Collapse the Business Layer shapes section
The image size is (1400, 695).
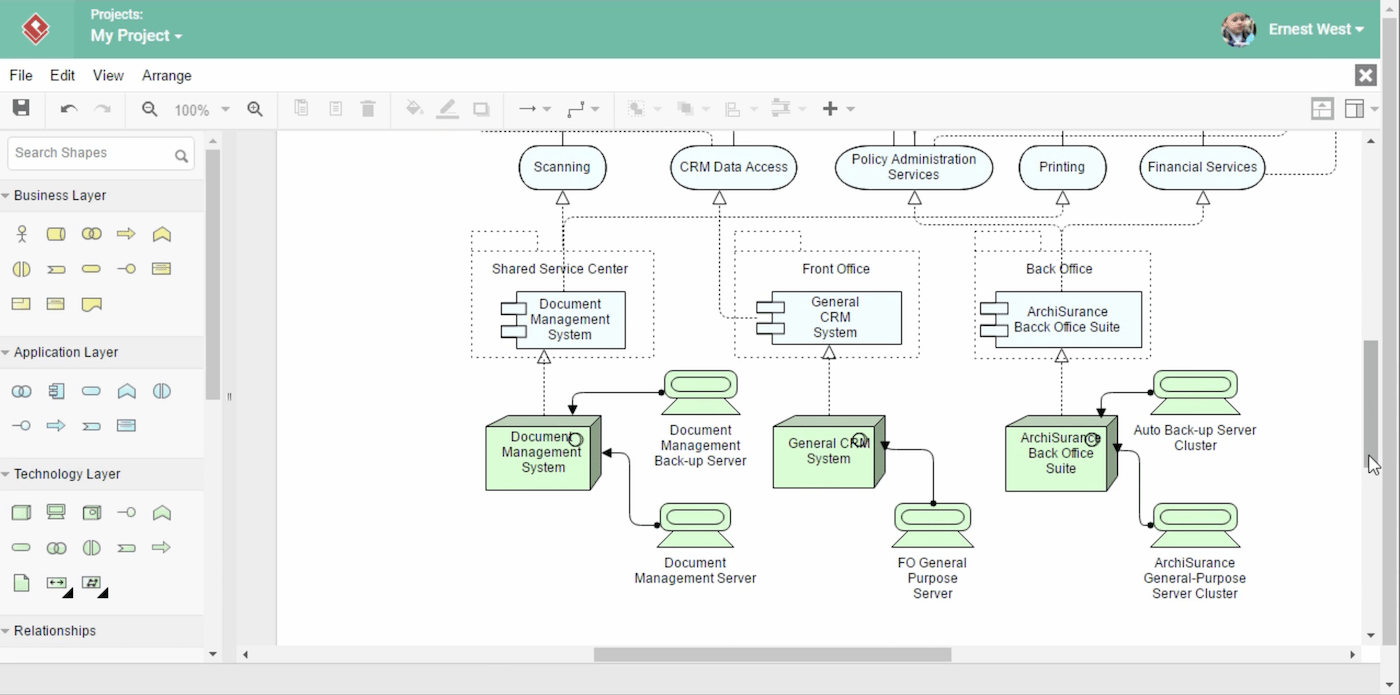[x=55, y=195]
